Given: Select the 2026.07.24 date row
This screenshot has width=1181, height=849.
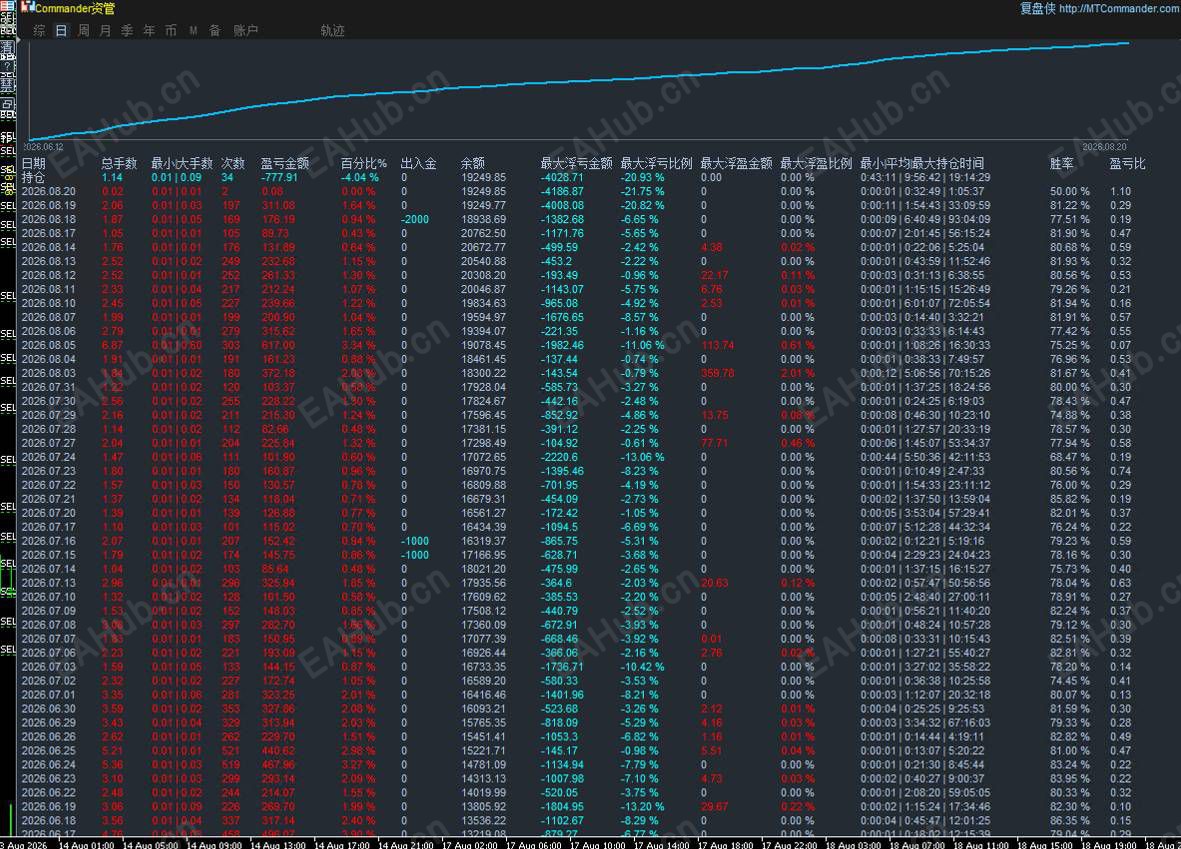Looking at the screenshot, I should [x=49, y=457].
